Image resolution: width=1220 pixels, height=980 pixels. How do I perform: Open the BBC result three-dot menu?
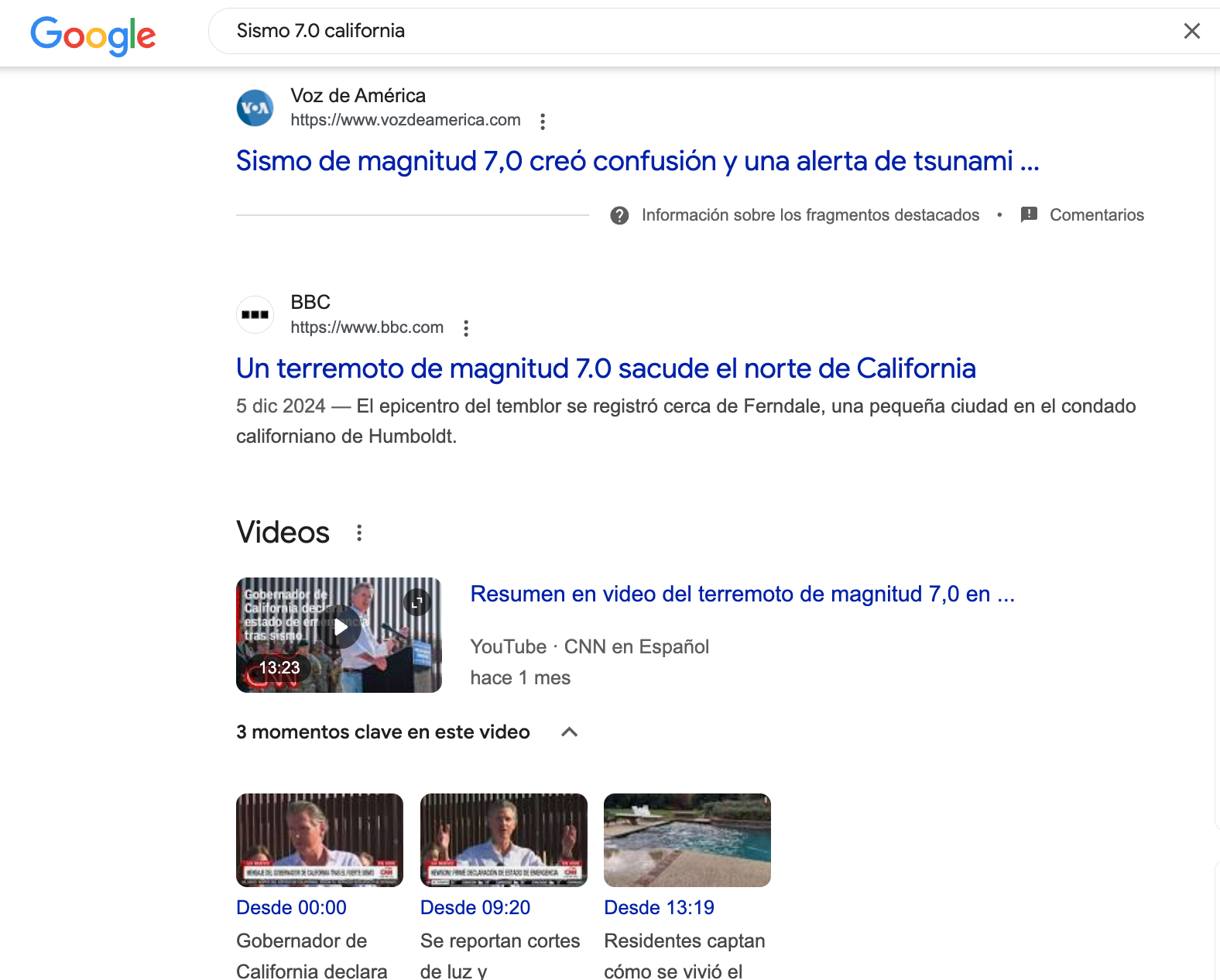pyautogui.click(x=466, y=328)
